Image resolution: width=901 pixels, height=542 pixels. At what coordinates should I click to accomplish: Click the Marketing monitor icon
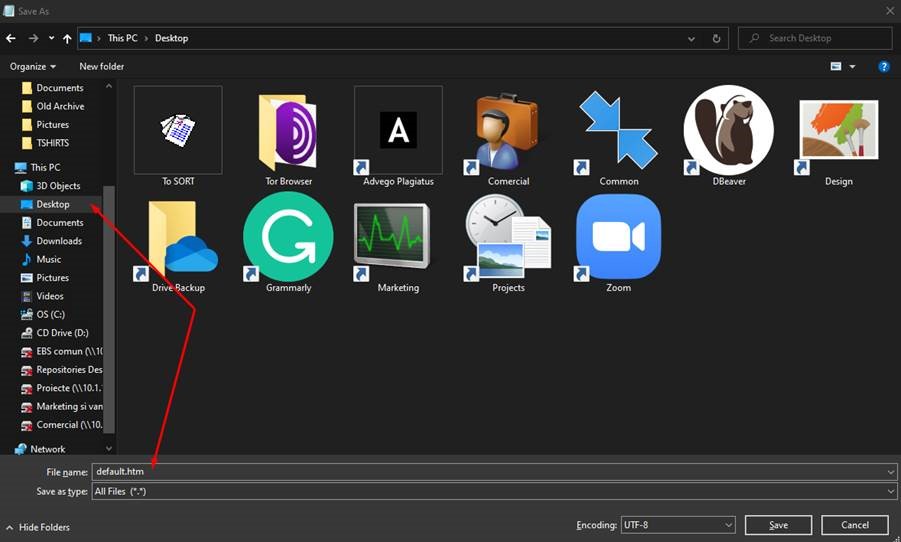pyautogui.click(x=398, y=238)
